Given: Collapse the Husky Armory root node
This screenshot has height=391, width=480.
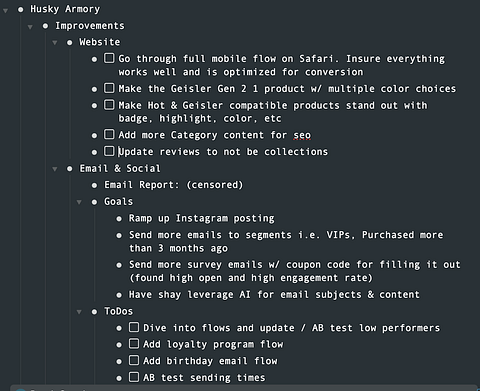Looking at the screenshot, I should coord(6,11).
